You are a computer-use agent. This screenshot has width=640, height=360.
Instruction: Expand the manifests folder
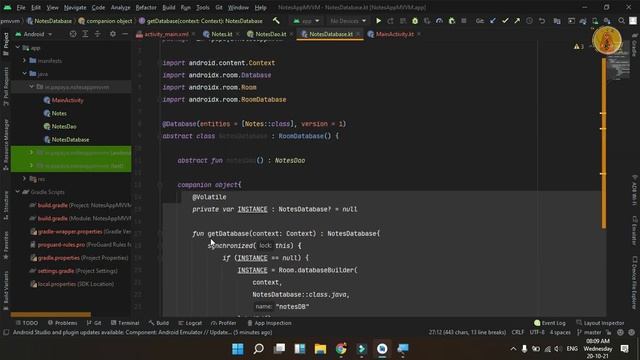[x=24, y=60]
